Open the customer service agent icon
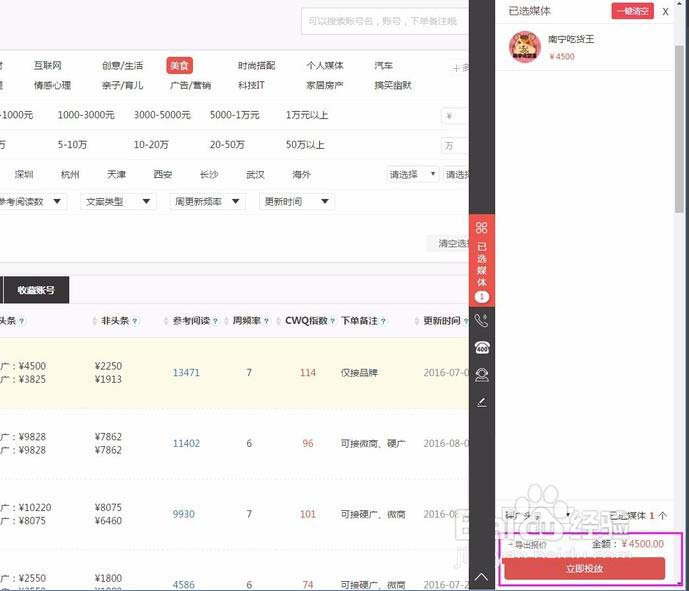689x591 pixels. pyautogui.click(x=482, y=375)
